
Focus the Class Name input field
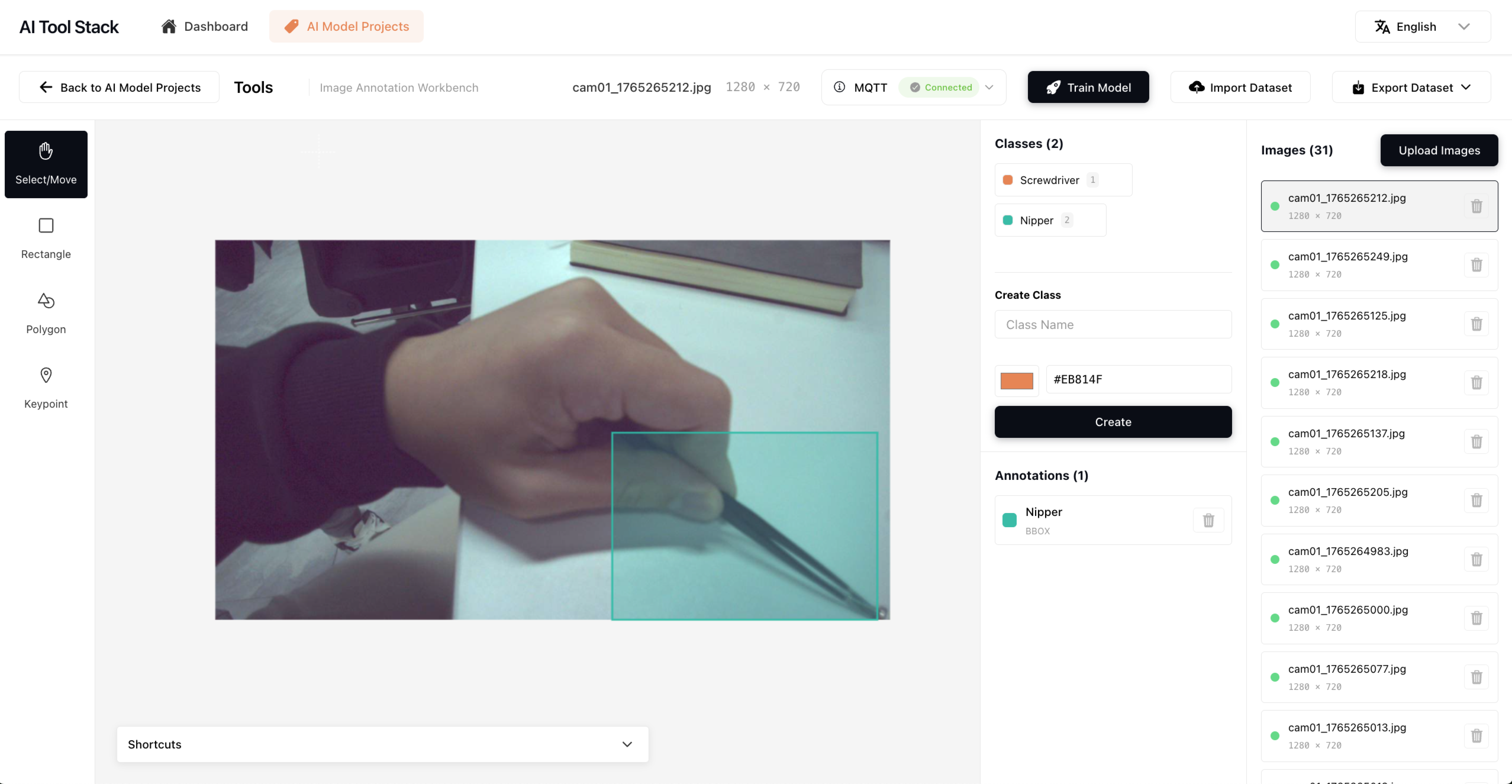point(1113,324)
